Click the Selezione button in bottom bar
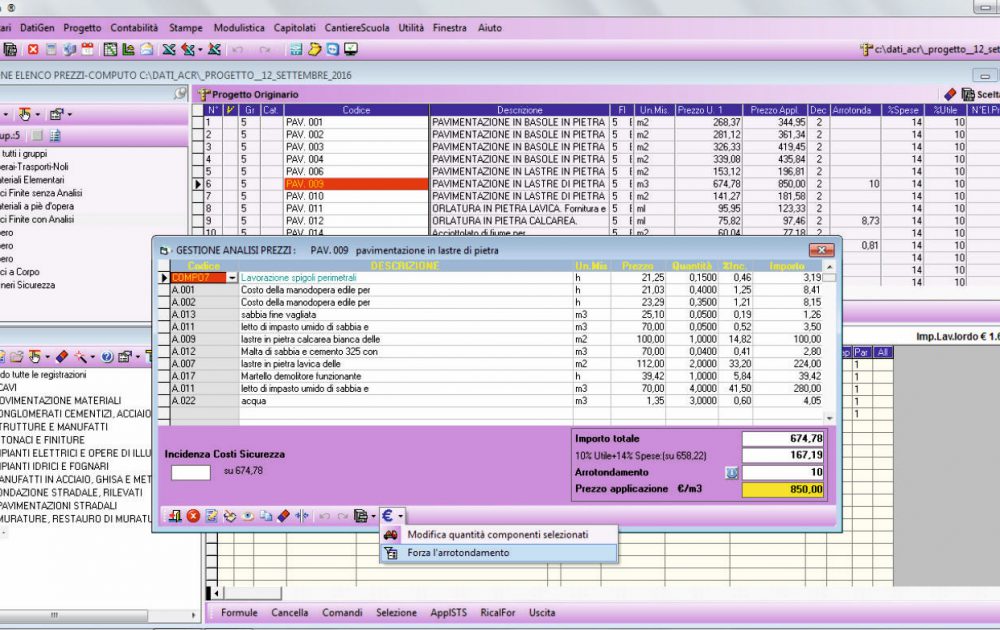The image size is (1000, 630). 396,613
